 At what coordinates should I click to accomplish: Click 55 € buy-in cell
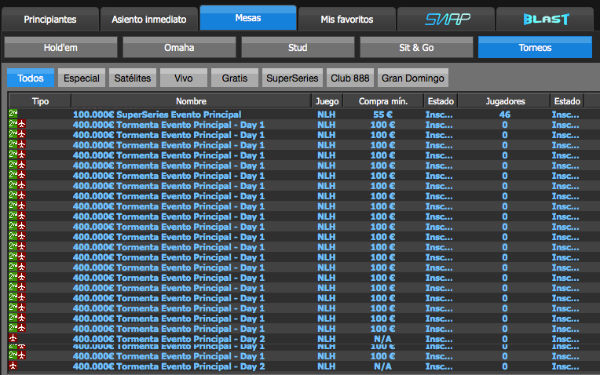click(383, 114)
